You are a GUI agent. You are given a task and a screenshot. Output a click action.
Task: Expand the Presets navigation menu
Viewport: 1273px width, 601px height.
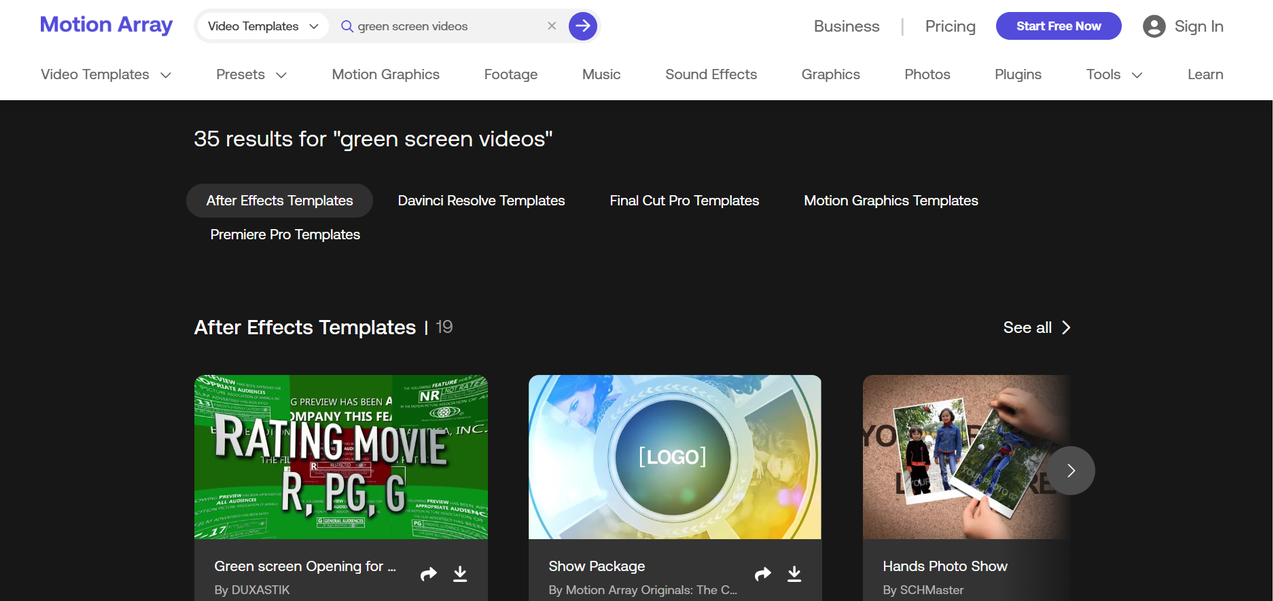coord(252,74)
